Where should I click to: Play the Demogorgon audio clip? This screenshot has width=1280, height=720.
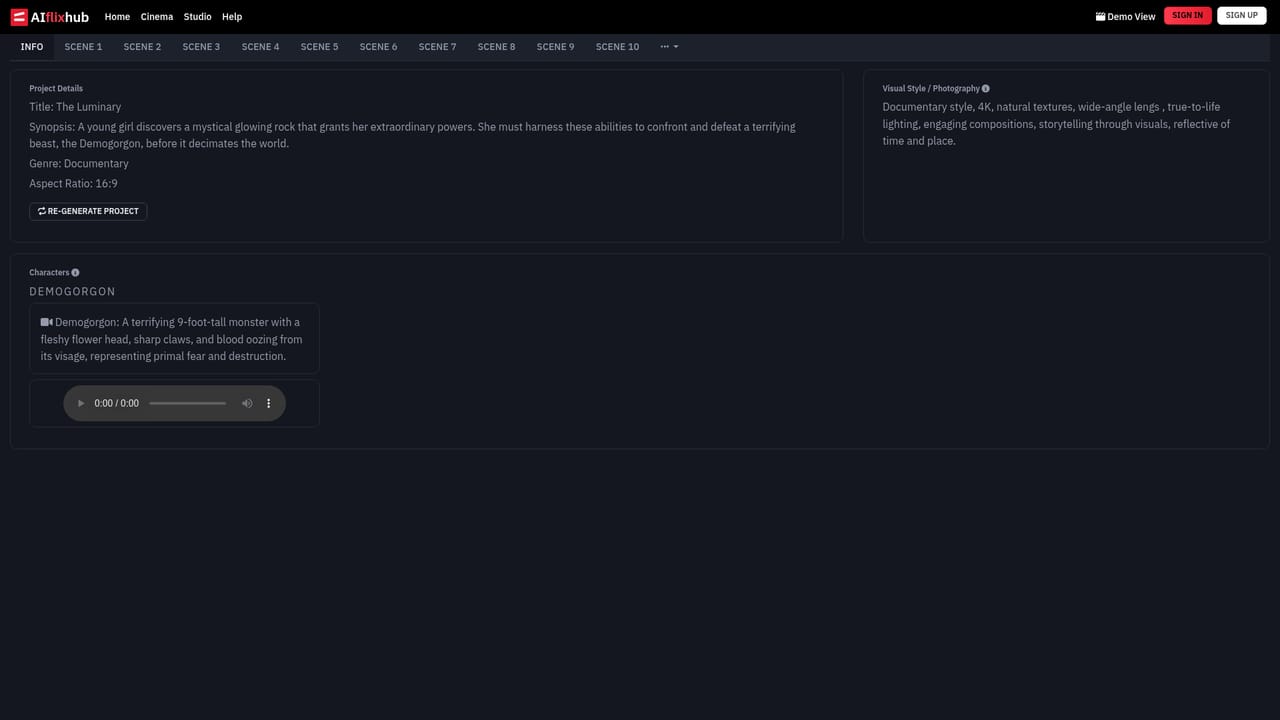click(81, 403)
